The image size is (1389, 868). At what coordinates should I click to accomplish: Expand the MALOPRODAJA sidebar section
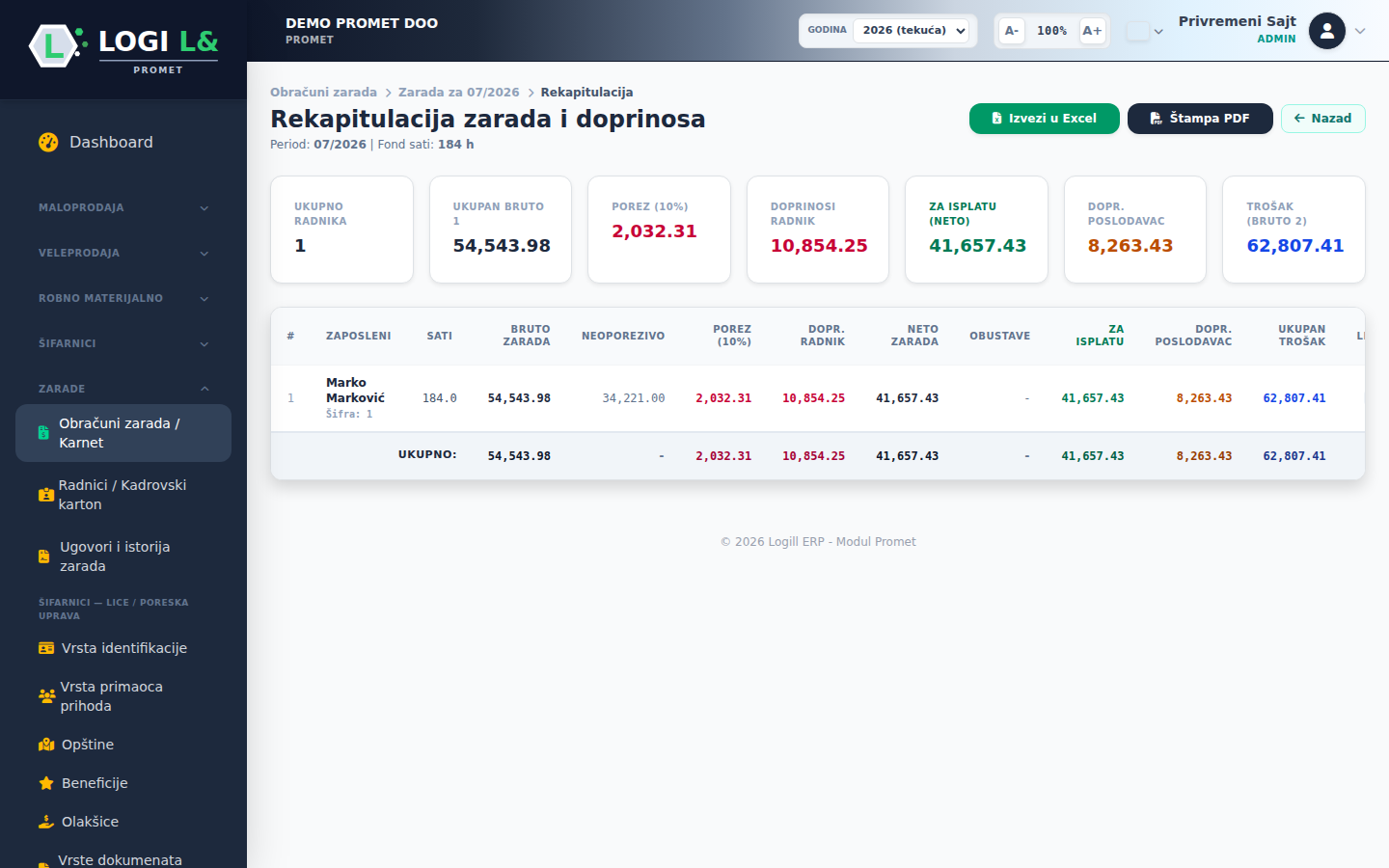pos(123,207)
